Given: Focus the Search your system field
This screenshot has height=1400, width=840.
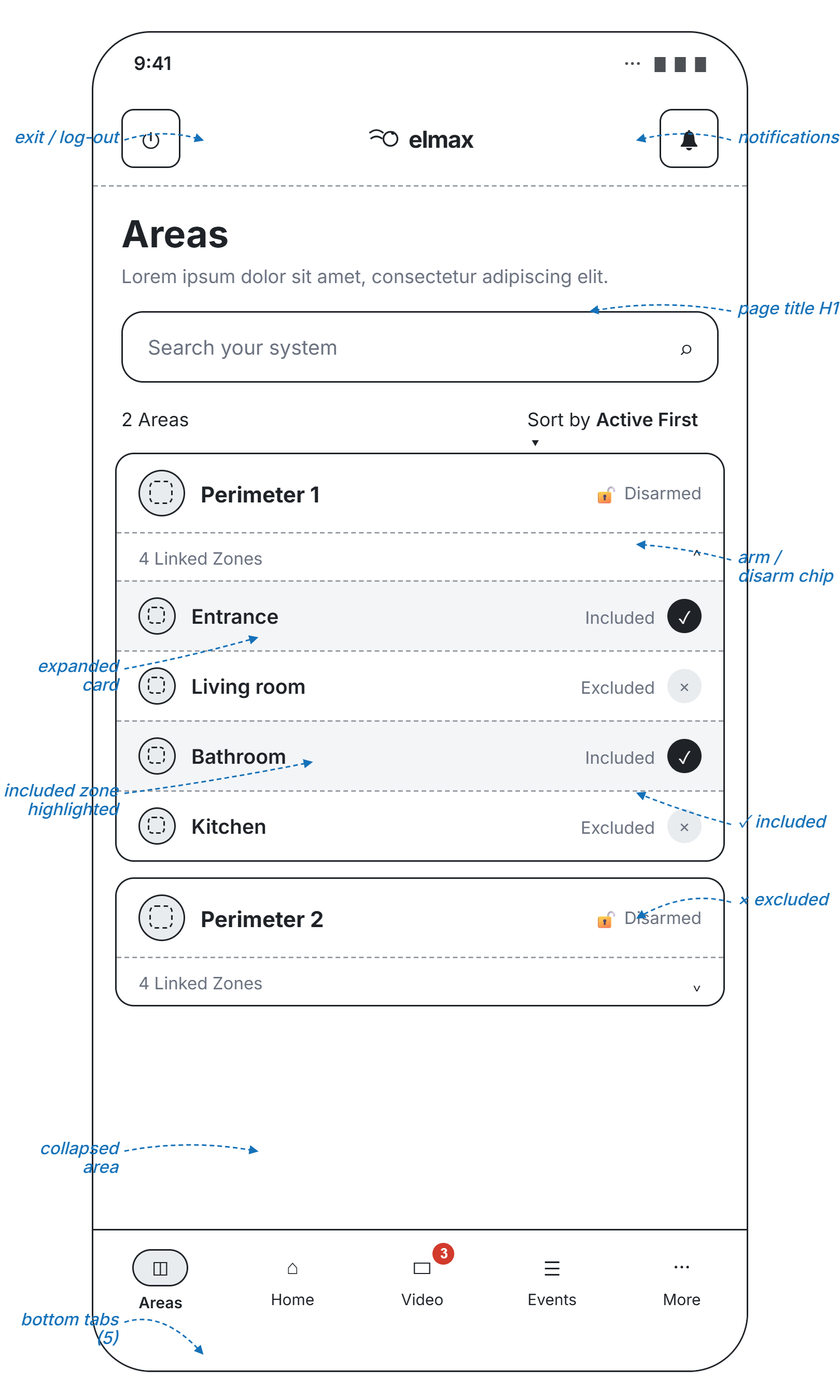Looking at the screenshot, I should click(x=420, y=347).
